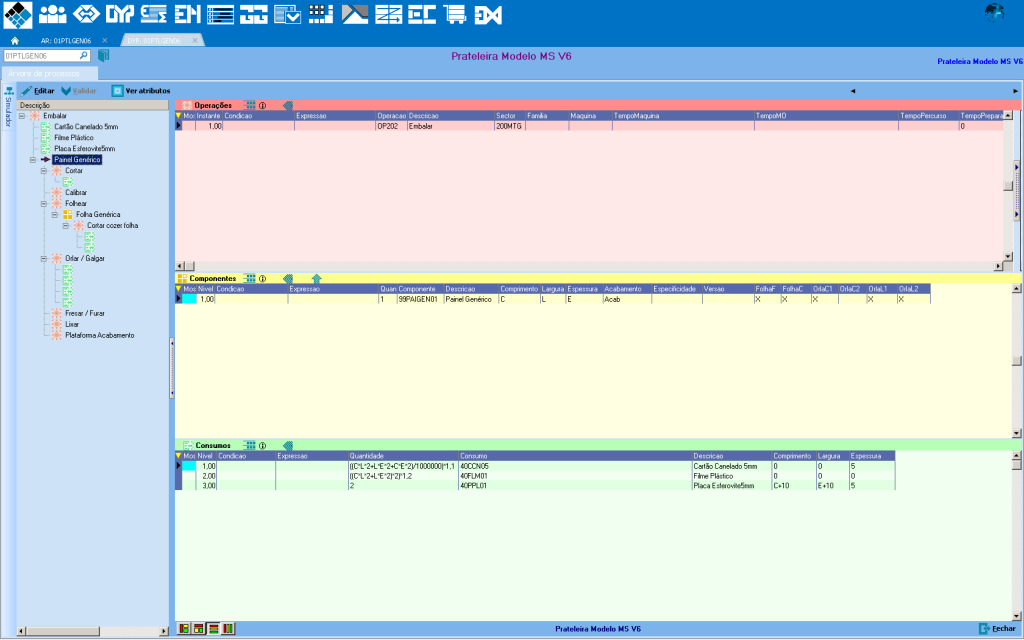The width and height of the screenshot is (1024, 640).
Task: Click the up arrow icon in Componentes header
Action: [316, 278]
